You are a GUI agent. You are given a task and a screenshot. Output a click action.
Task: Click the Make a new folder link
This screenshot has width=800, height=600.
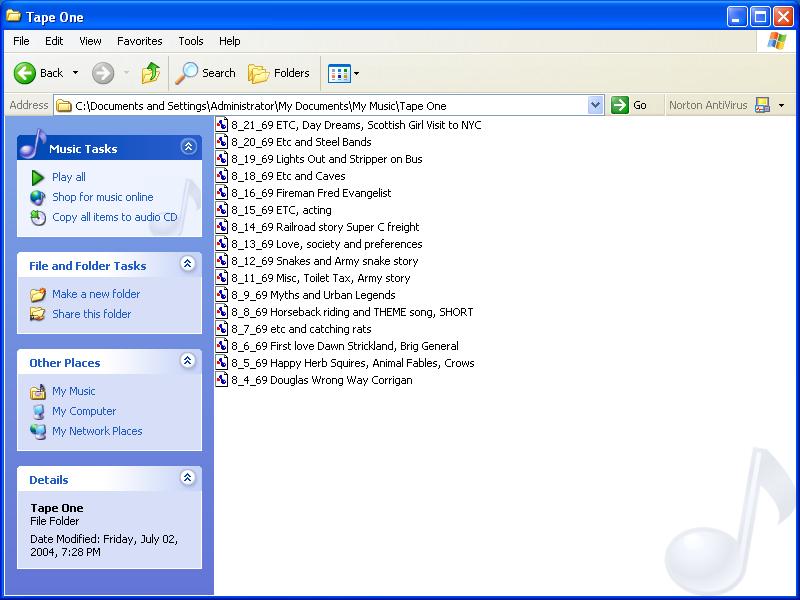coord(96,294)
